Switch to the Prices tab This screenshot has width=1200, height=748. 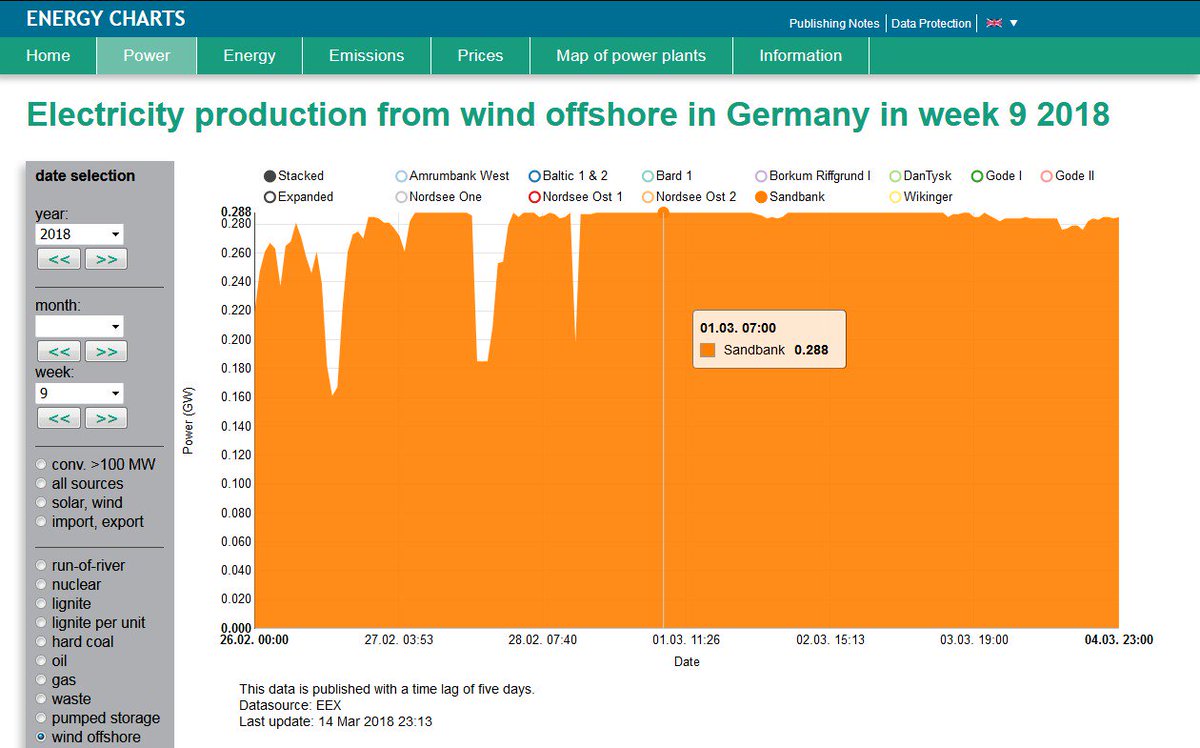[479, 55]
